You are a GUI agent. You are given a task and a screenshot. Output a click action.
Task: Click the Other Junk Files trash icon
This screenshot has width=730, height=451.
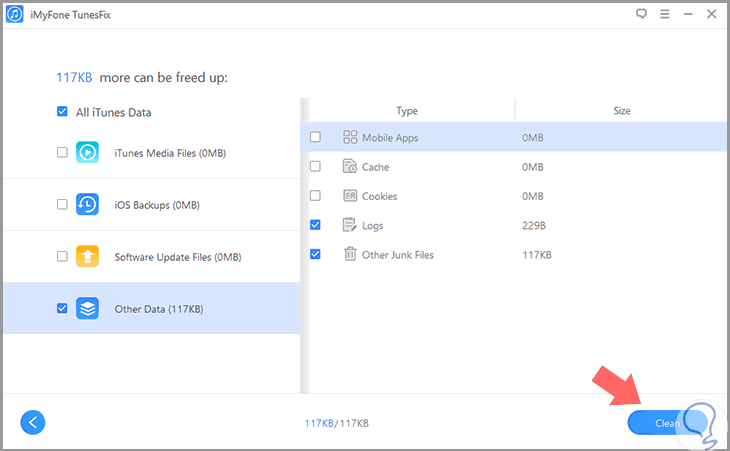(x=350, y=254)
